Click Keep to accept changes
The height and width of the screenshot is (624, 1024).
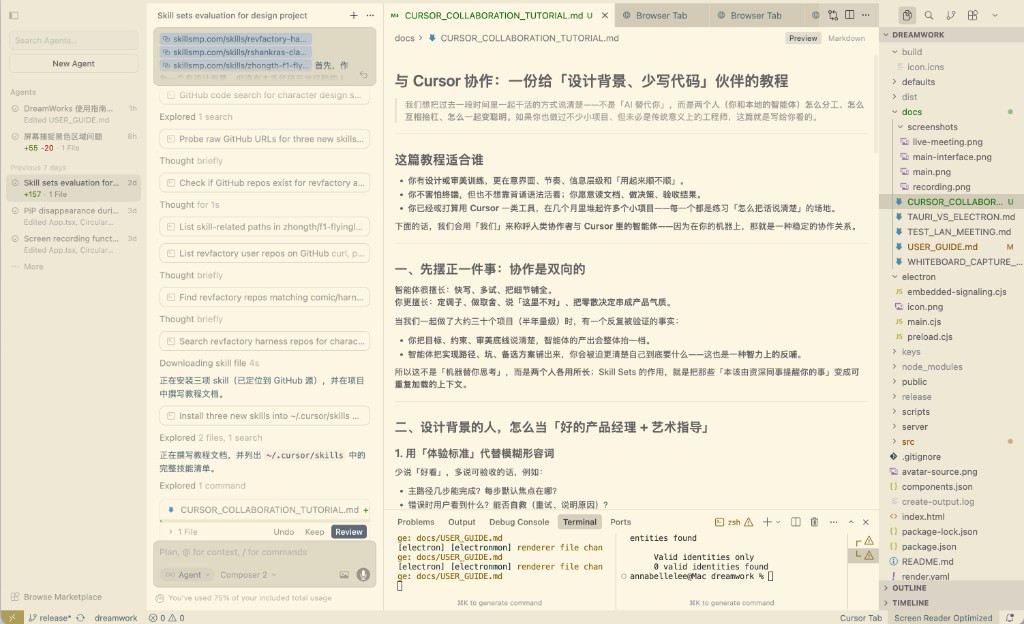tap(314, 532)
